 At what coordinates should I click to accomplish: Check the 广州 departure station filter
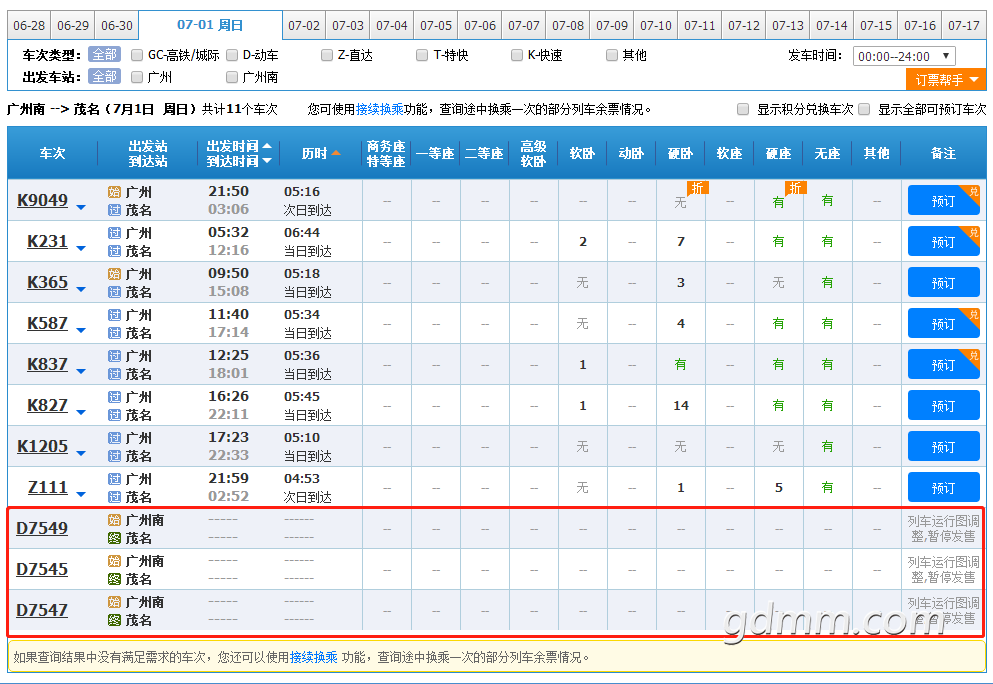coord(137,77)
